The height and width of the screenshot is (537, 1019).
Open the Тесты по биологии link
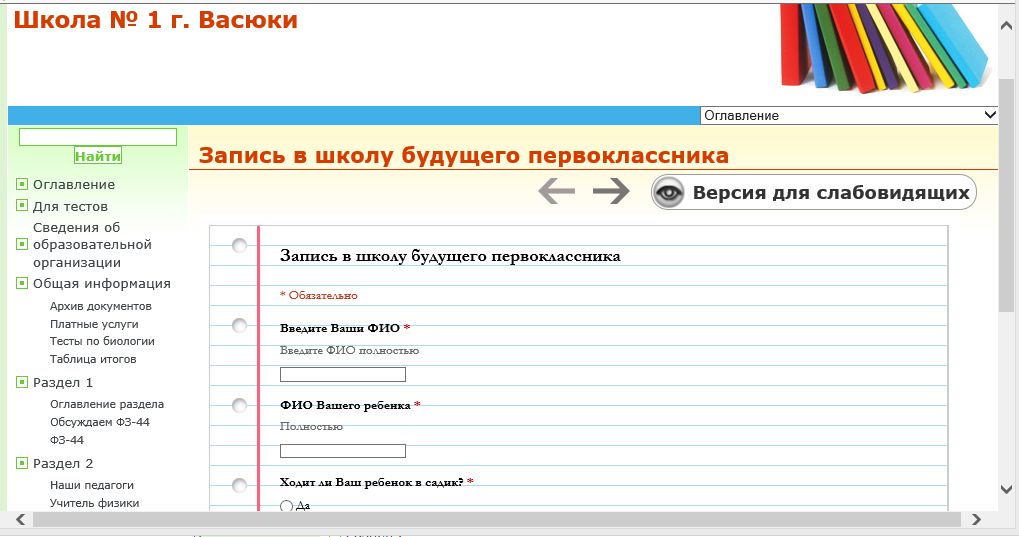(102, 341)
